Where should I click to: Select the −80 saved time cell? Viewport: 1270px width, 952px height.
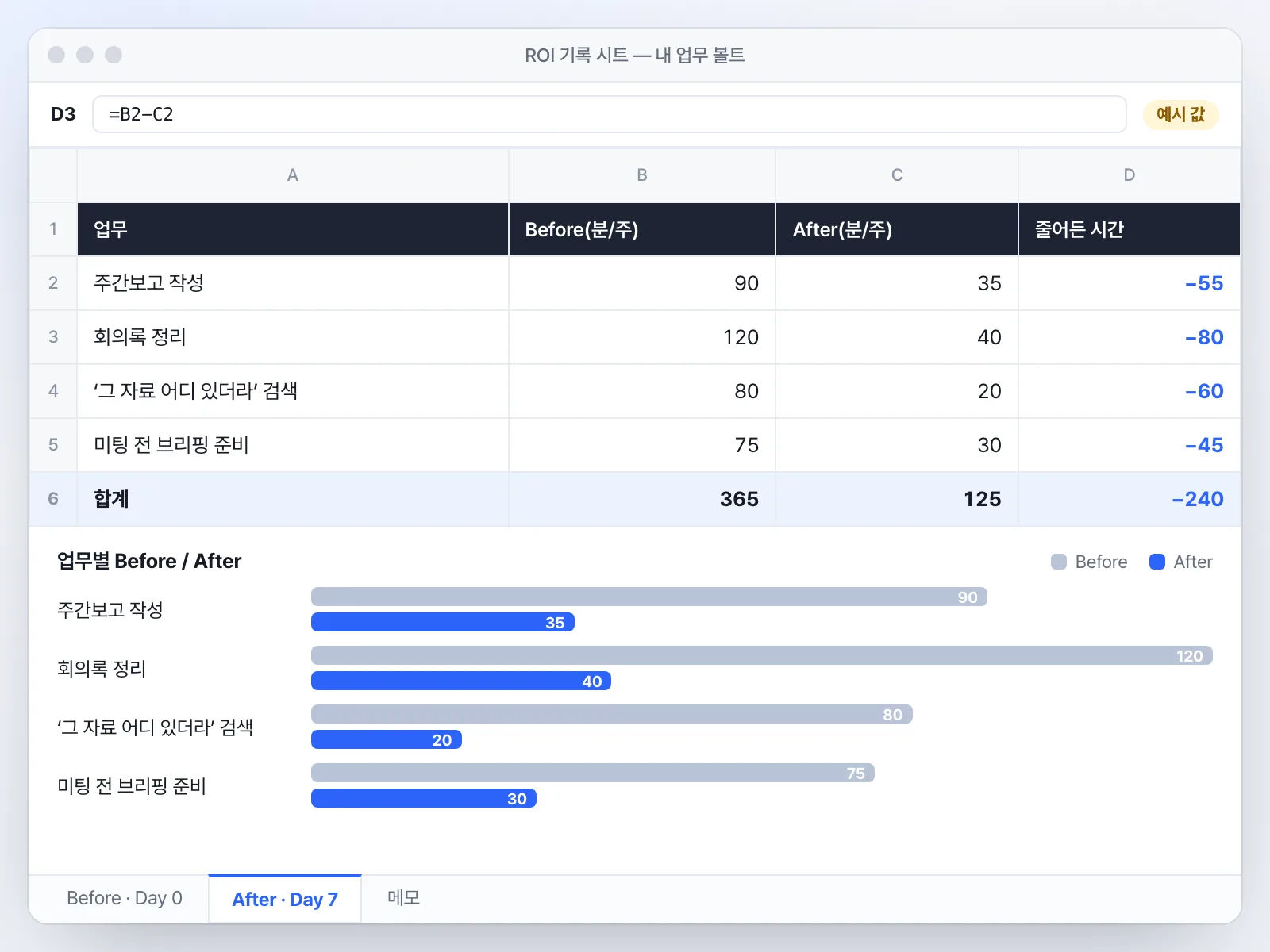(x=1130, y=337)
